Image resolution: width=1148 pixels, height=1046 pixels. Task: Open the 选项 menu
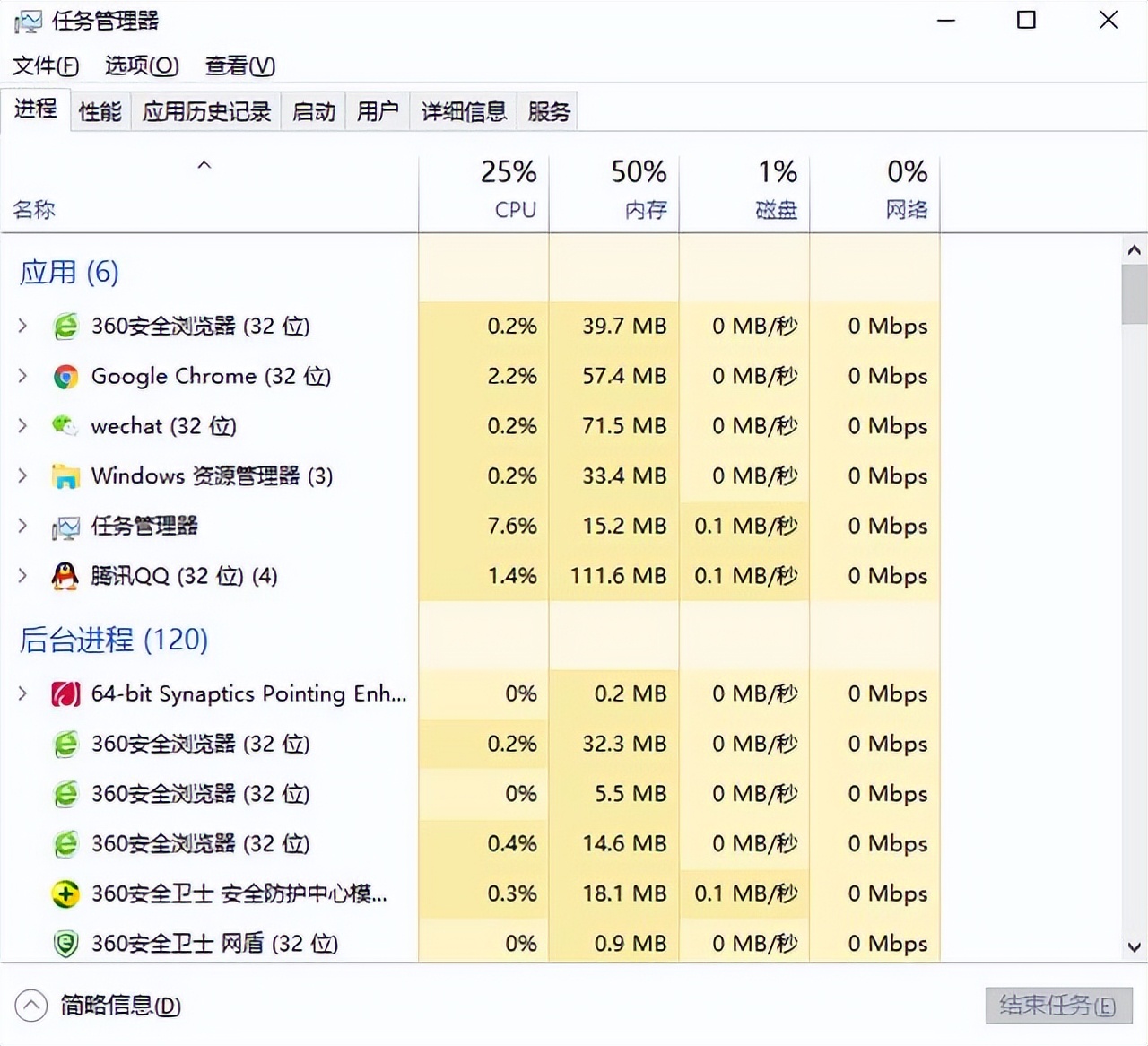point(140,65)
